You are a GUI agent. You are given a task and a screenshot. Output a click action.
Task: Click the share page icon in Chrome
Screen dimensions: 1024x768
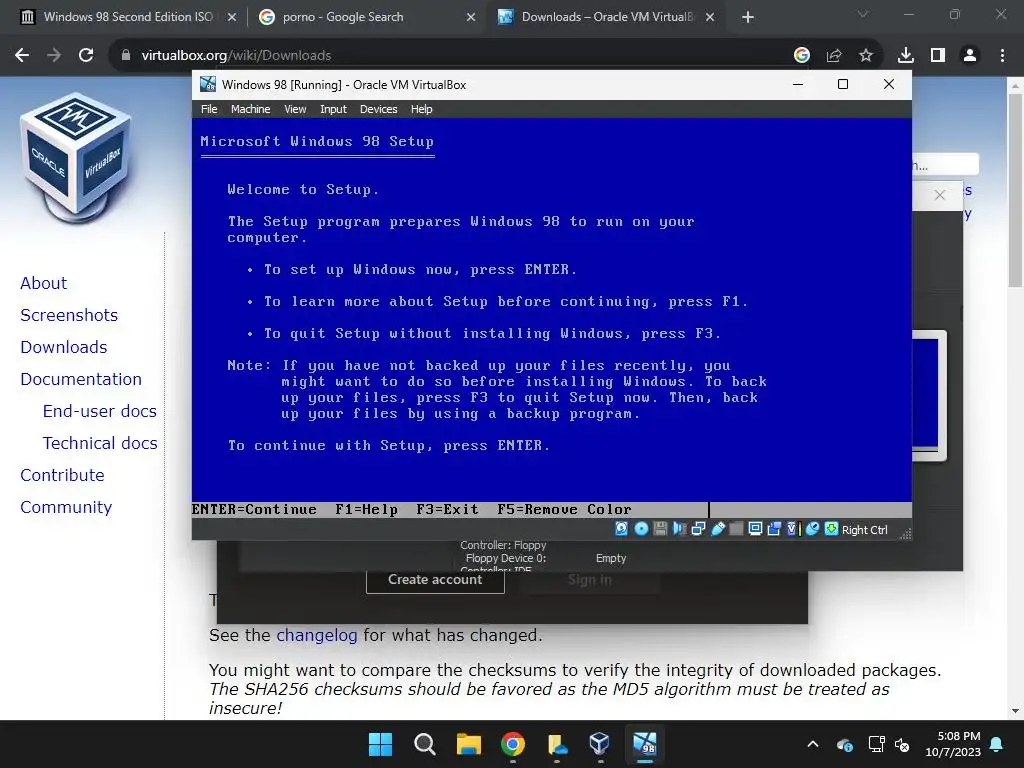point(834,56)
